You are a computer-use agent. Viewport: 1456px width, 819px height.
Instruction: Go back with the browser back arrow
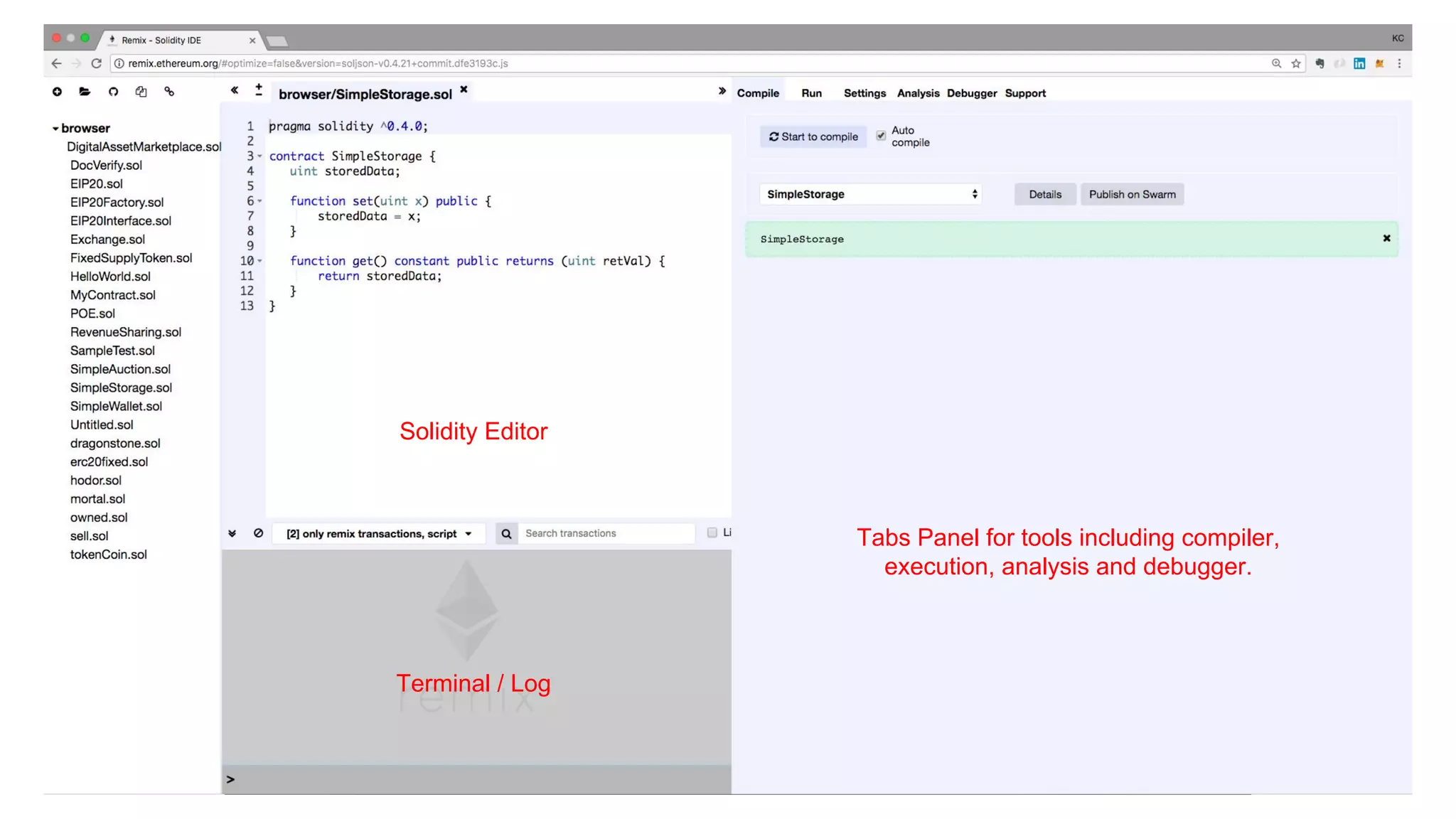pos(57,63)
